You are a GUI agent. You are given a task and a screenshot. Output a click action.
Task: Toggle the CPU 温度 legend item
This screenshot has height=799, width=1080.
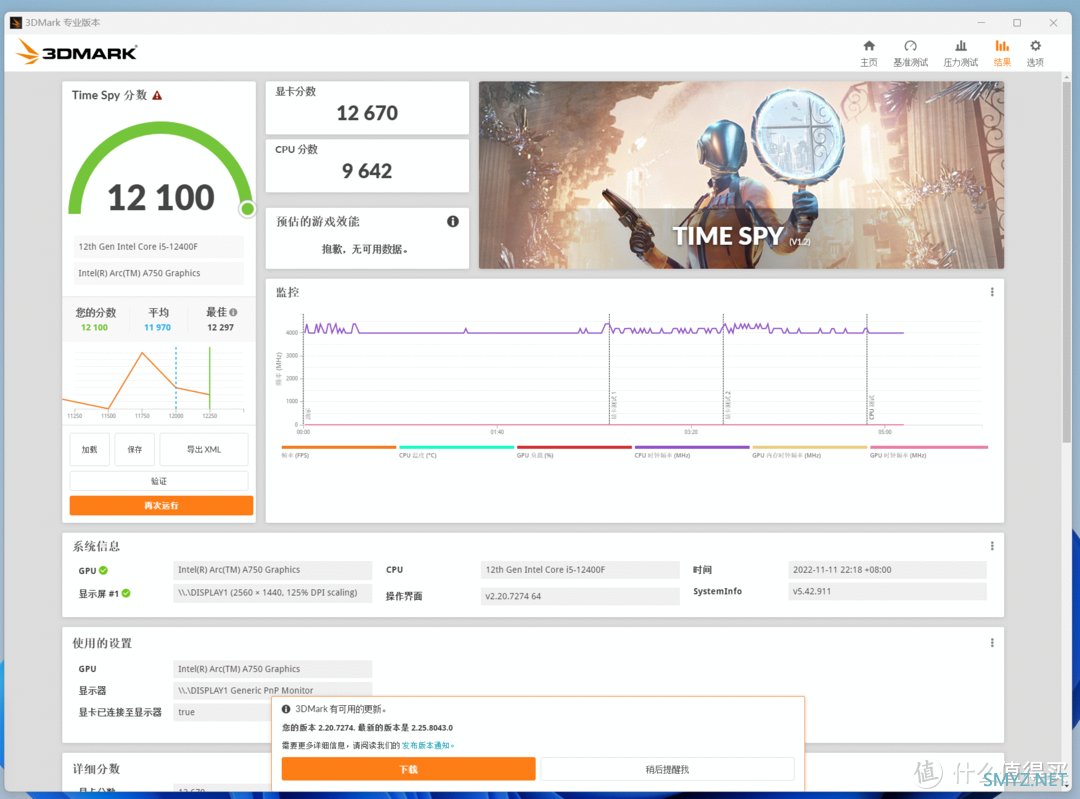click(x=457, y=452)
